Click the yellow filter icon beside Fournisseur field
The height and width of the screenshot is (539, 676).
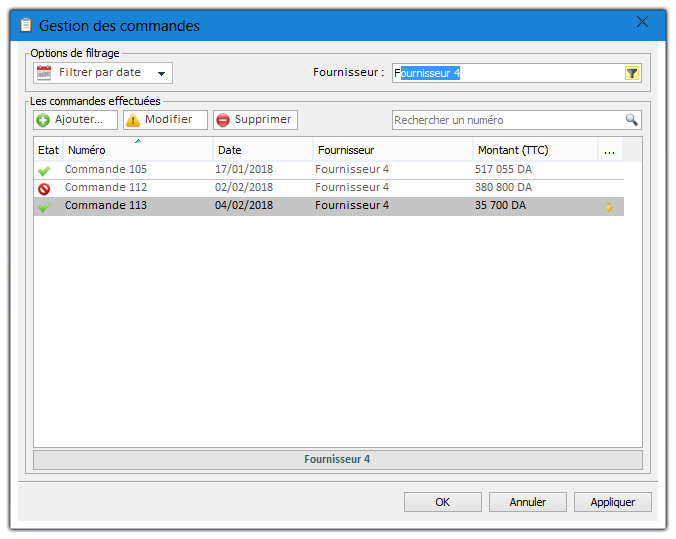pyautogui.click(x=632, y=73)
